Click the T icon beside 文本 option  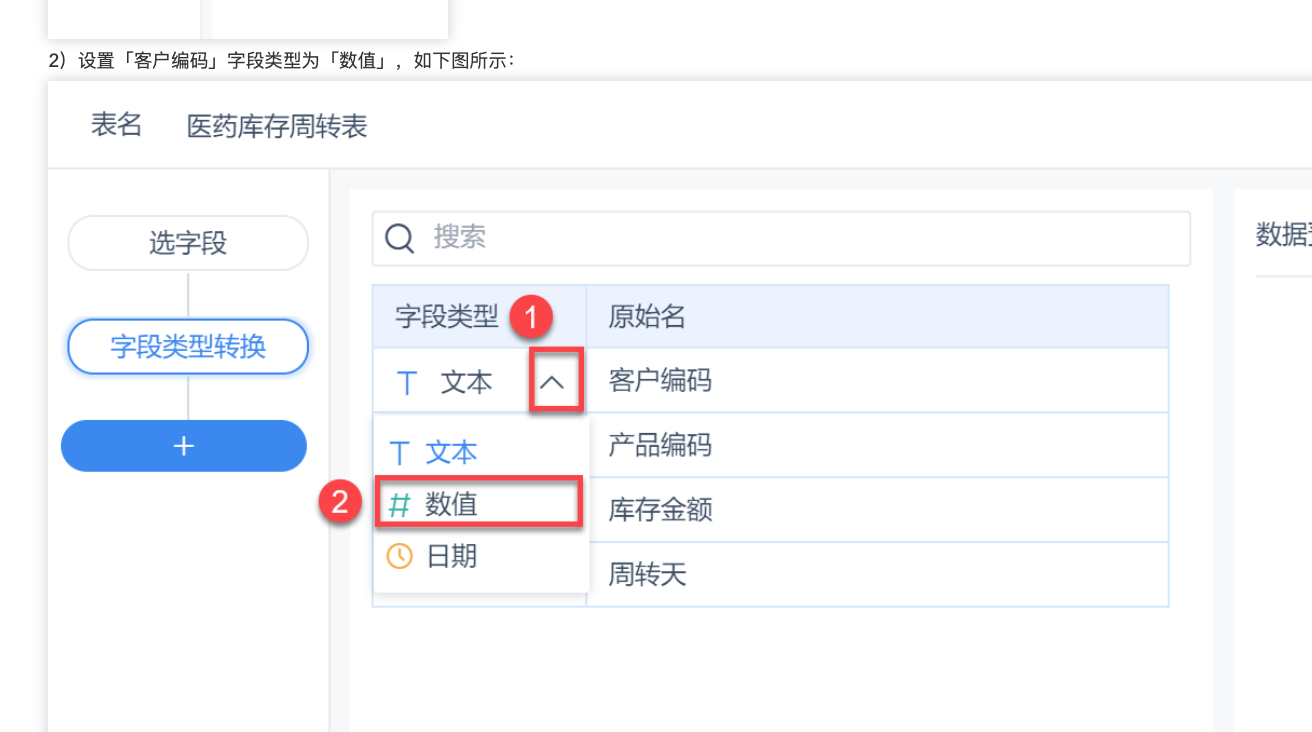click(400, 453)
